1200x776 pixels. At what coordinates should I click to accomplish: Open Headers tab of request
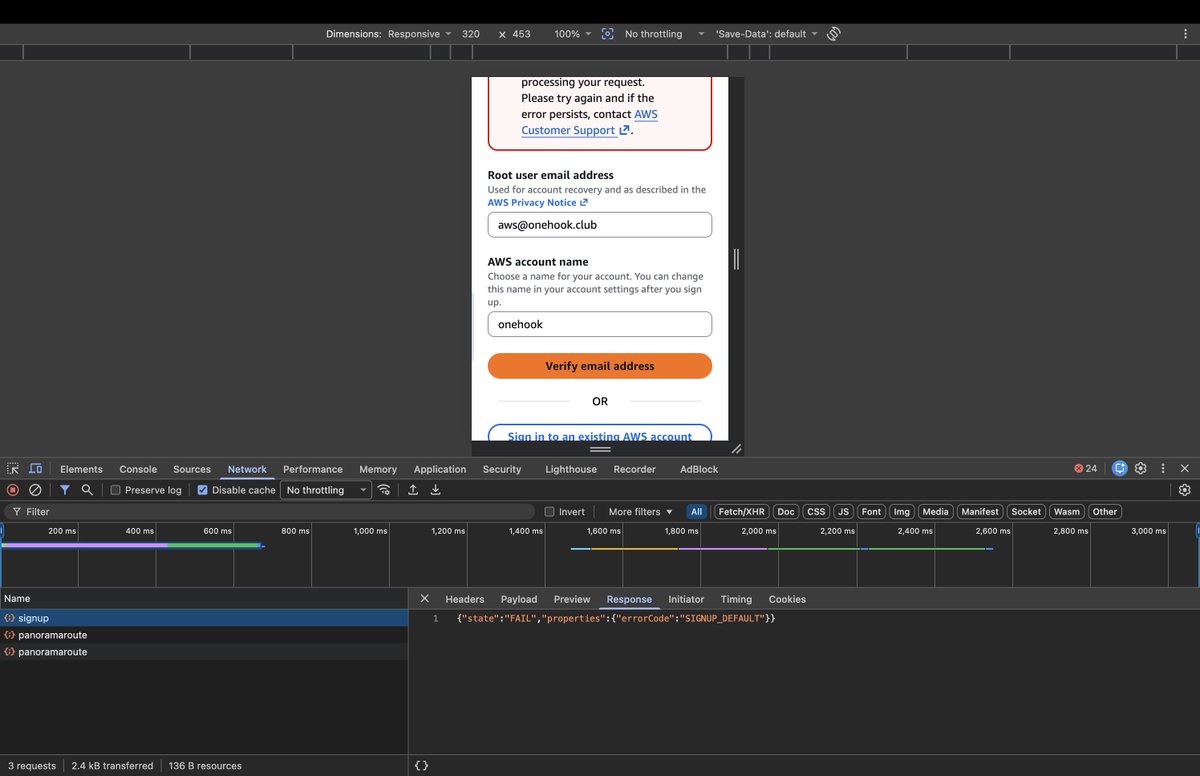click(465, 599)
